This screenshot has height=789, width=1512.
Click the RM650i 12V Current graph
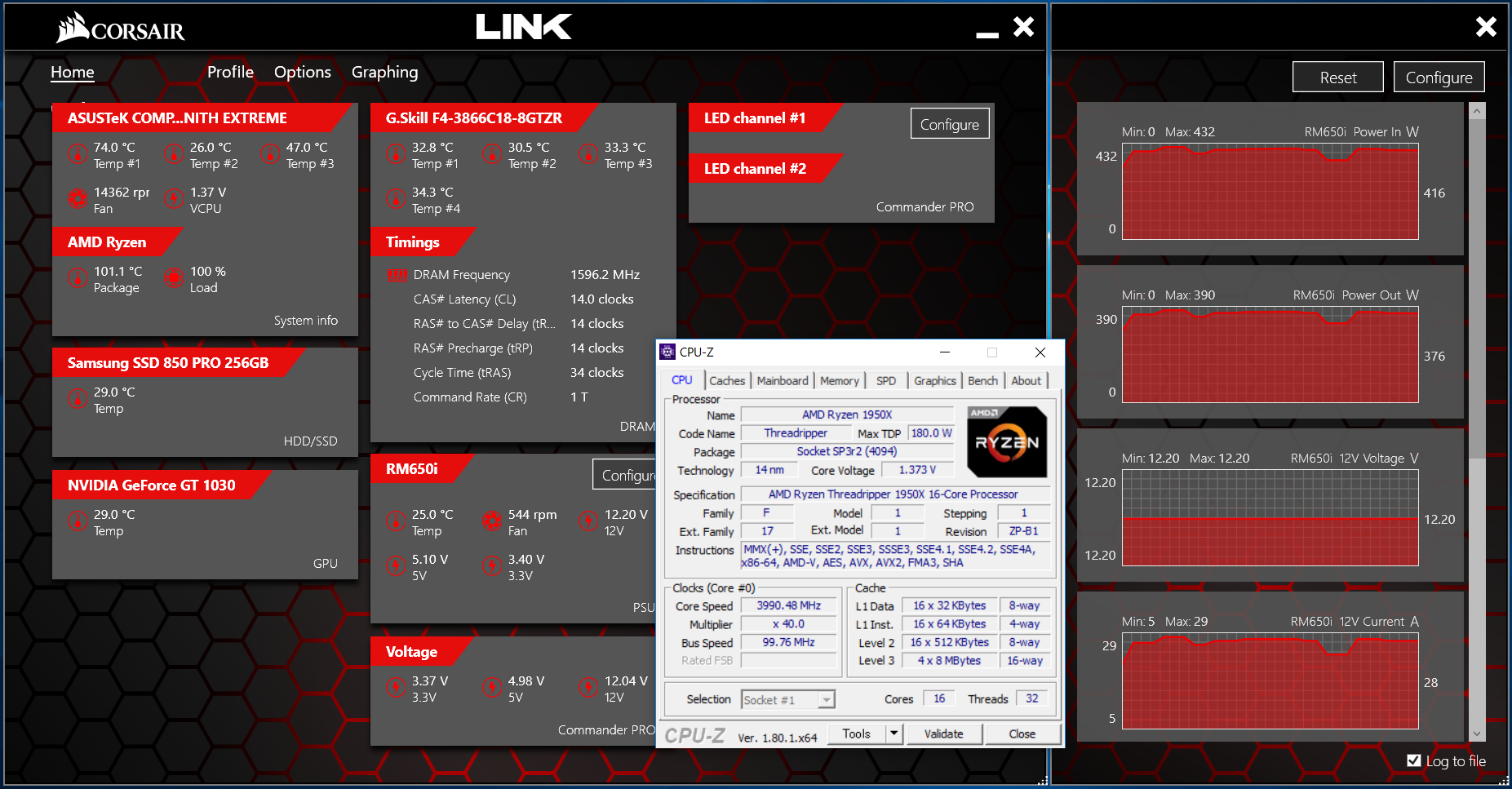(x=1270, y=681)
